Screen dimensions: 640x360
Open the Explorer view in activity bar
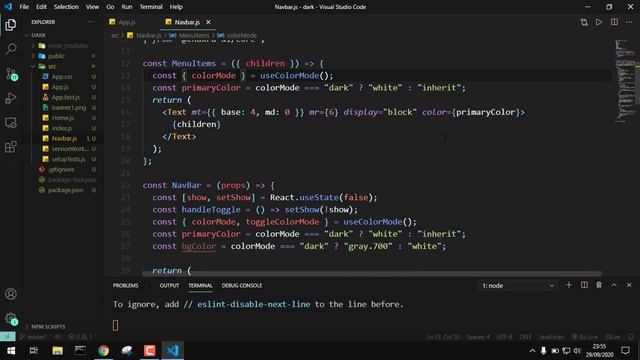coord(11,24)
